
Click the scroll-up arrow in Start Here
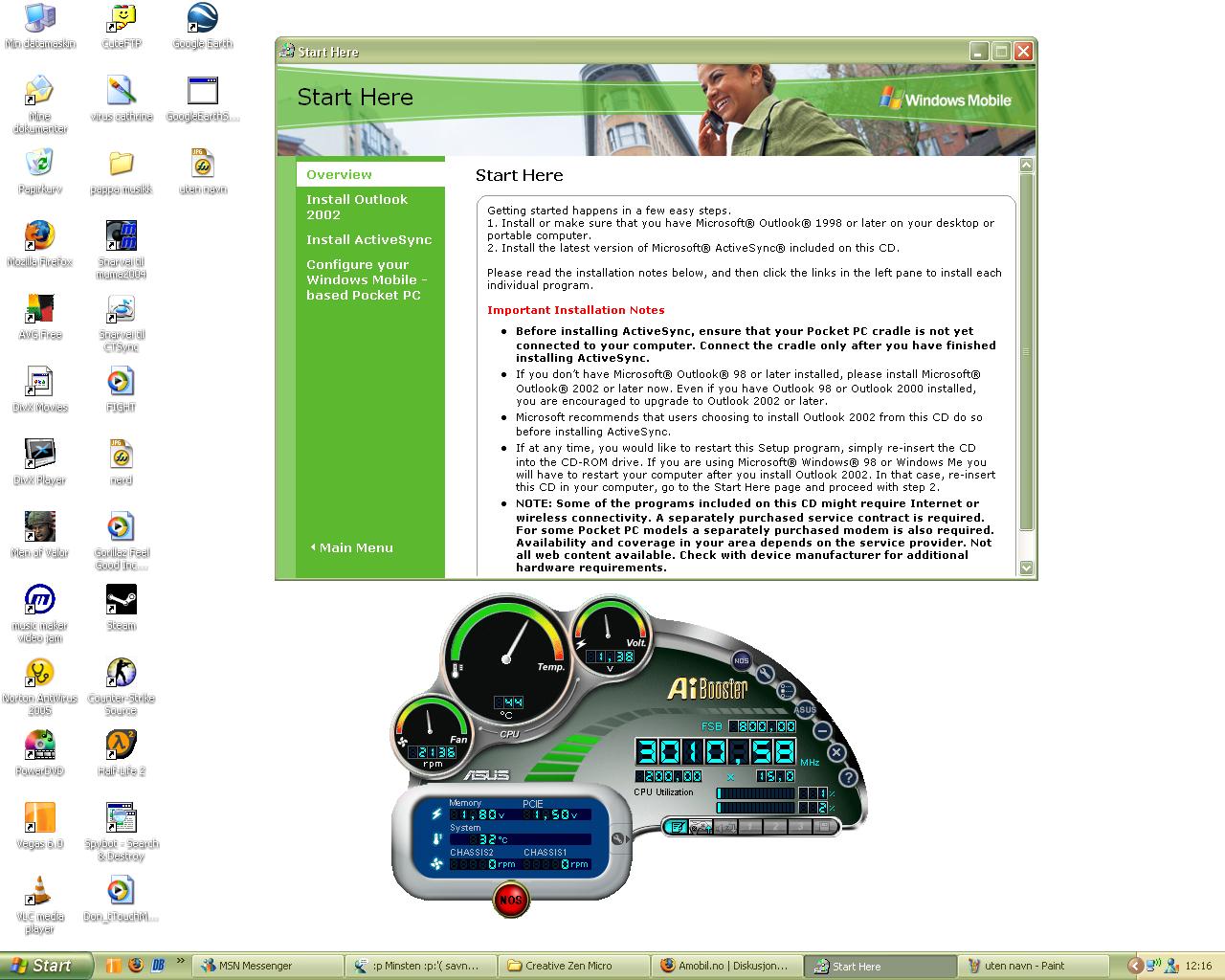[x=1027, y=166]
